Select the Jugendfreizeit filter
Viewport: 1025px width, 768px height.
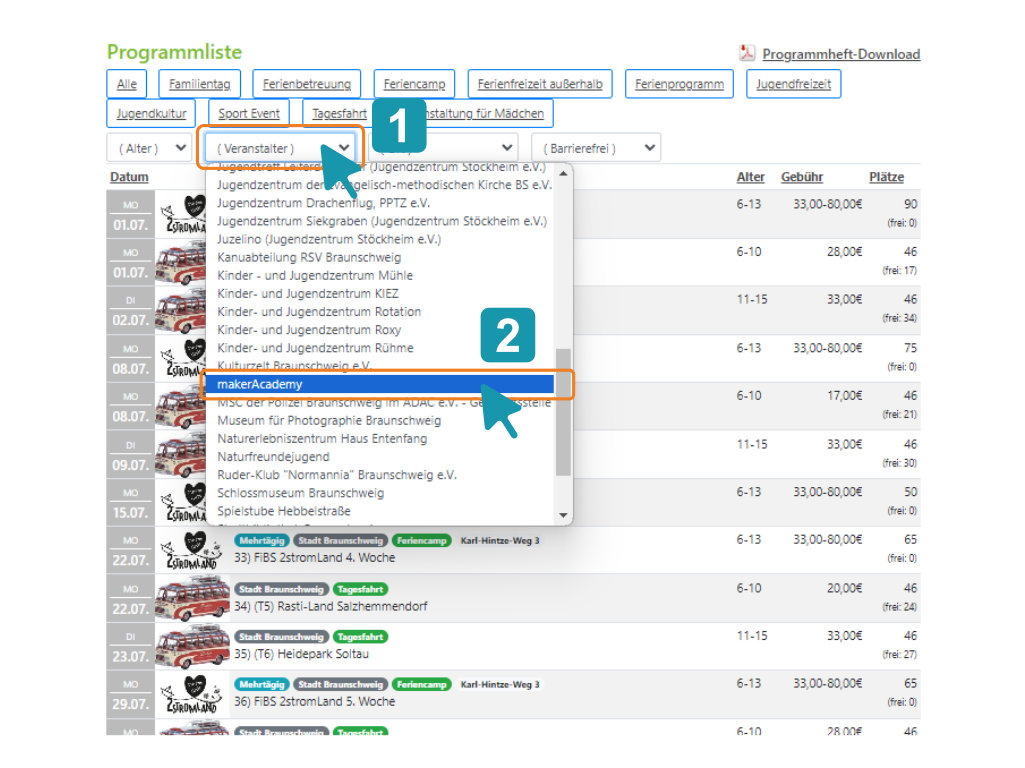tap(794, 84)
